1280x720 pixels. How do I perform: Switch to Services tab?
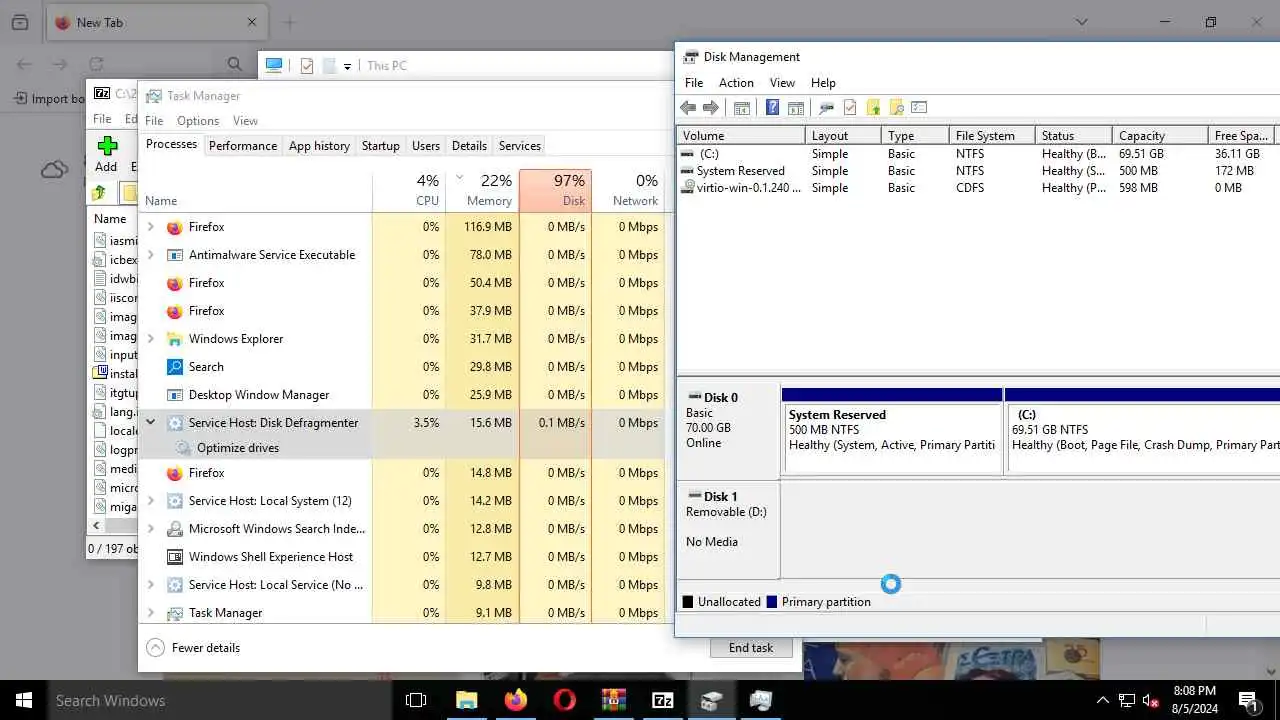pyautogui.click(x=520, y=146)
